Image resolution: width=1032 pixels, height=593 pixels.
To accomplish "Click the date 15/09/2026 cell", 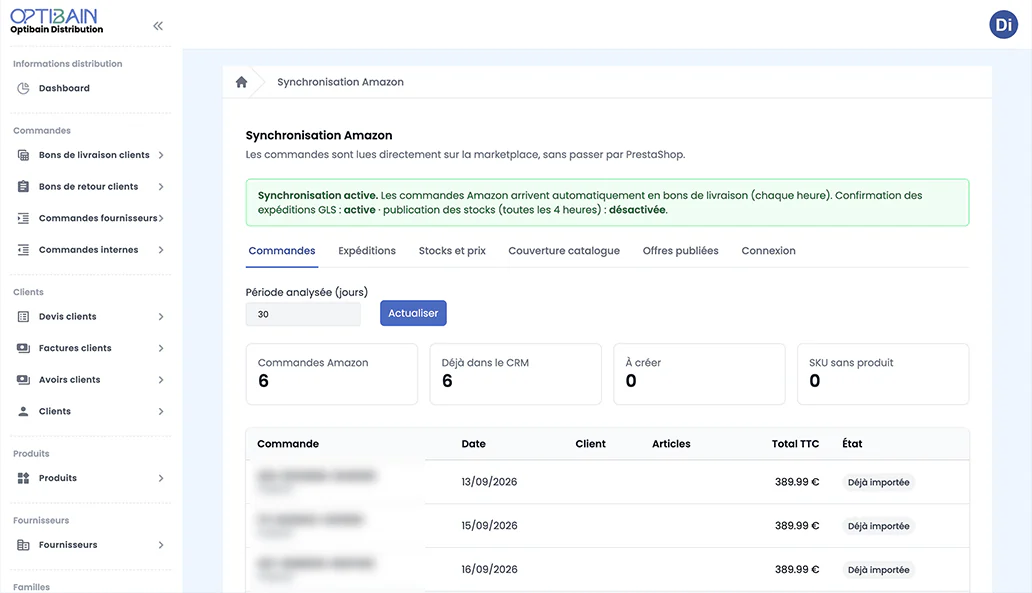I will coord(489,526).
